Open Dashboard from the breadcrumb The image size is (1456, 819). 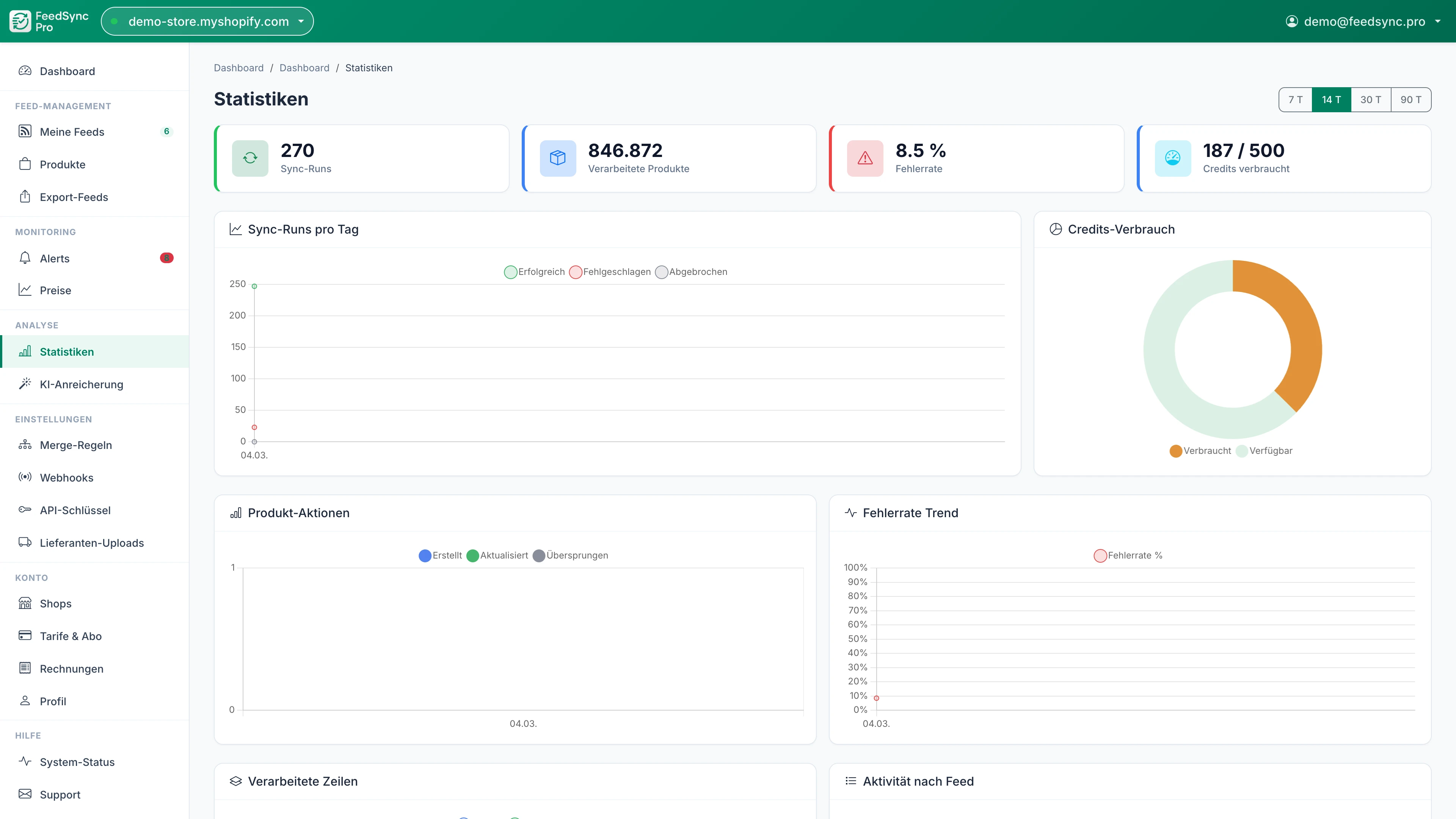[x=238, y=67]
